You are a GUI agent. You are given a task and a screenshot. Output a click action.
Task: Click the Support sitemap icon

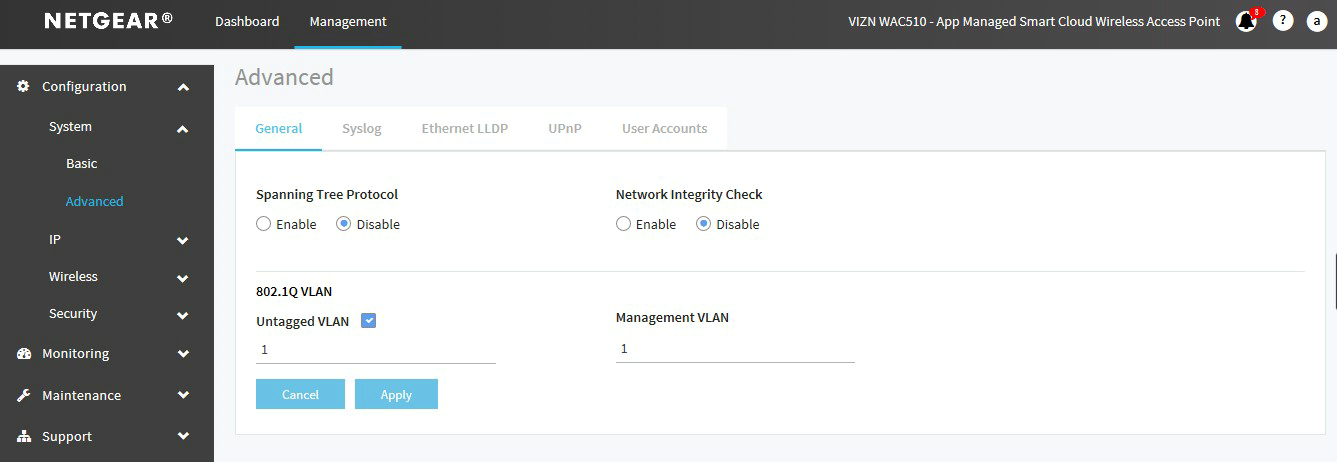23,437
